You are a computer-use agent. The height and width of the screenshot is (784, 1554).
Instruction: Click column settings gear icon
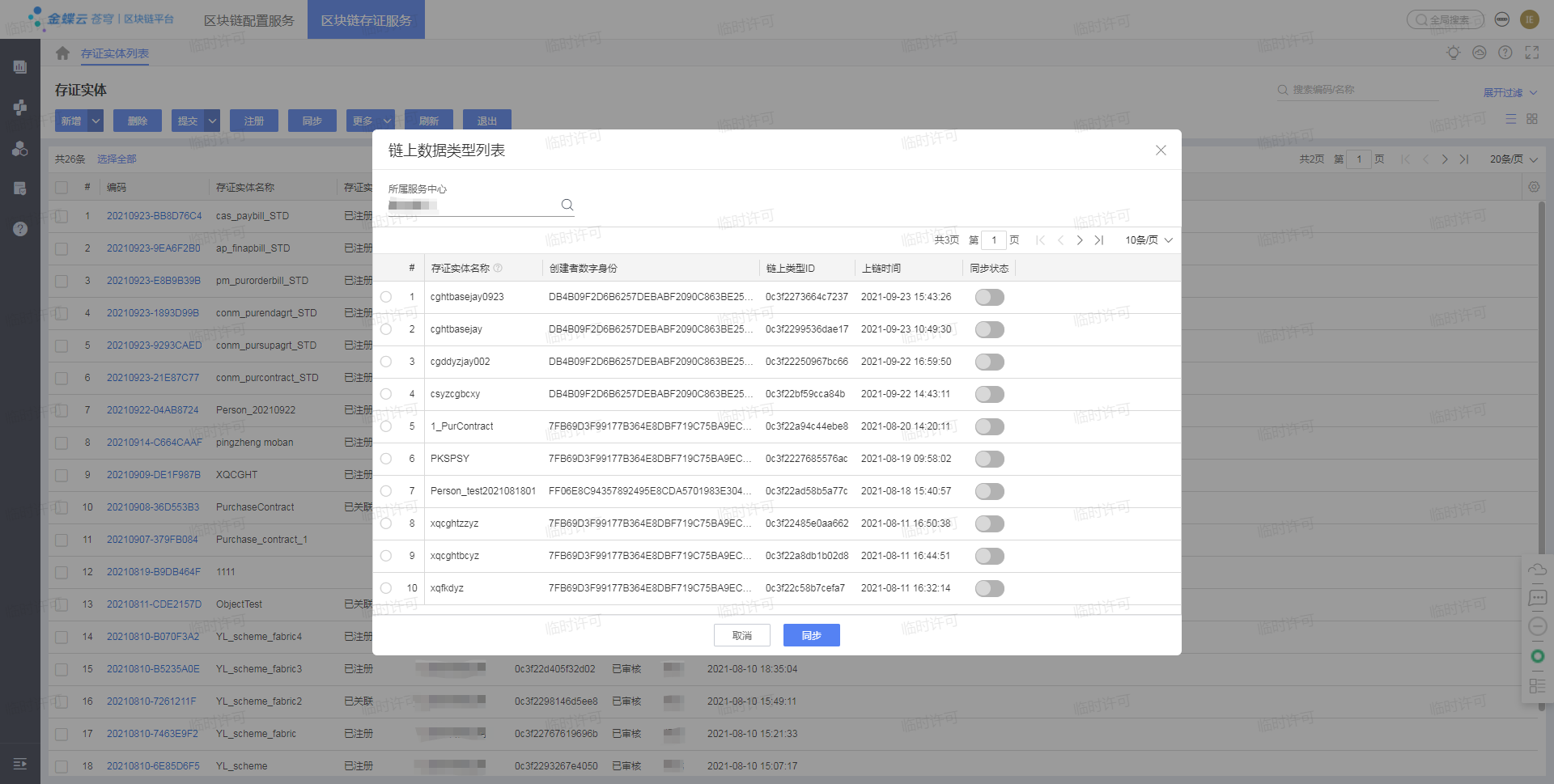click(1534, 187)
